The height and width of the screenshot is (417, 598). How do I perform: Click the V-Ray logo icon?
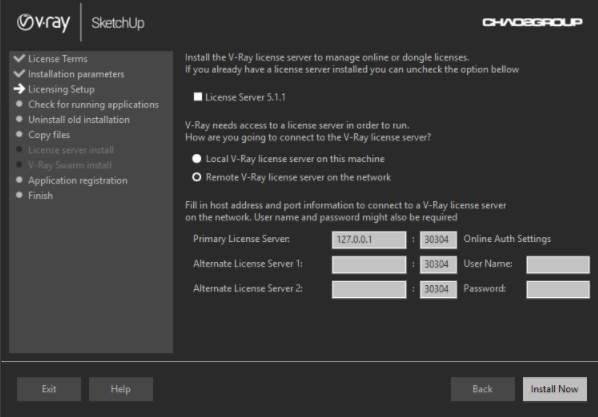click(43, 23)
